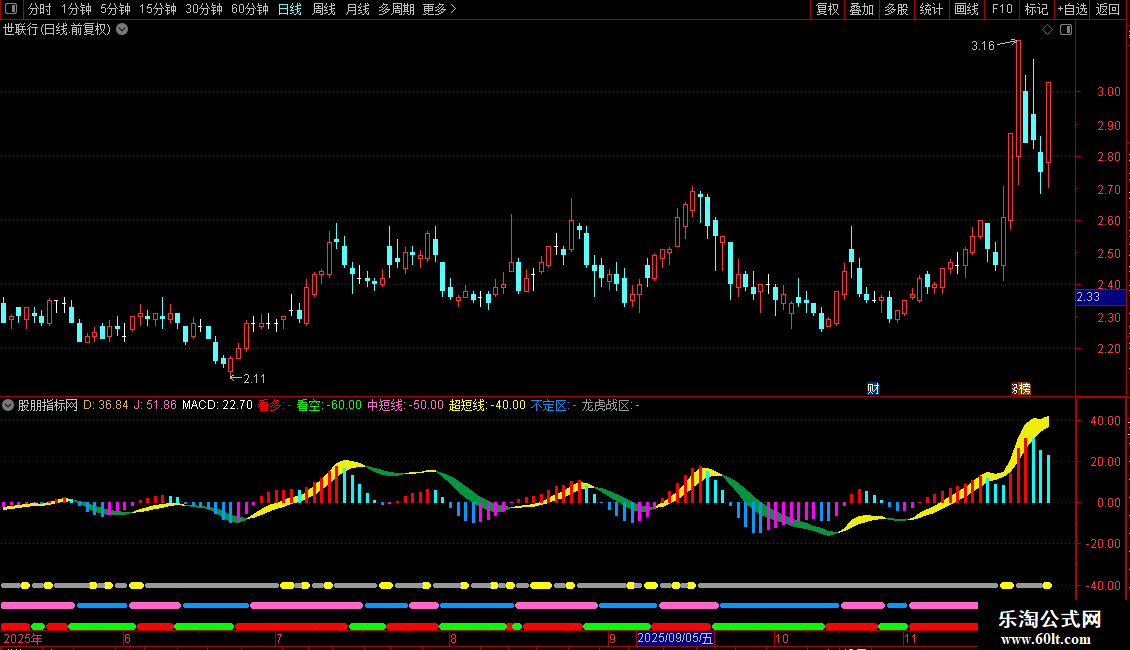Viewport: 1130px width, 650px height.
Task: Click the 2025/09/05/五 date marker
Action: pyautogui.click(x=675, y=638)
